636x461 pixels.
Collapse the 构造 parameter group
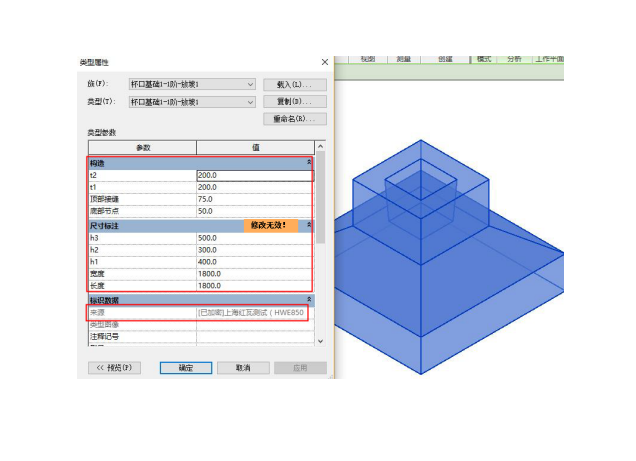308,161
